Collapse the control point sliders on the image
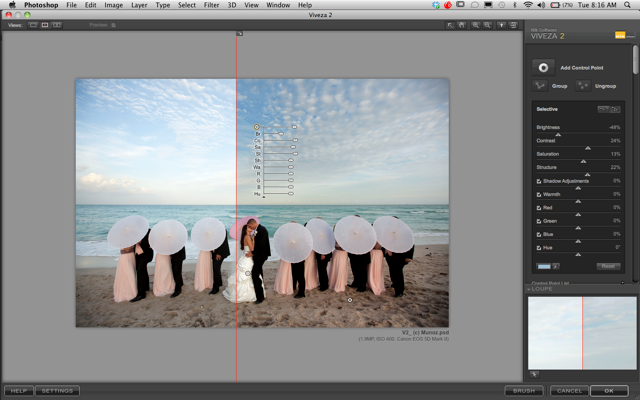Image resolution: width=640 pixels, height=400 pixels. tap(264, 197)
